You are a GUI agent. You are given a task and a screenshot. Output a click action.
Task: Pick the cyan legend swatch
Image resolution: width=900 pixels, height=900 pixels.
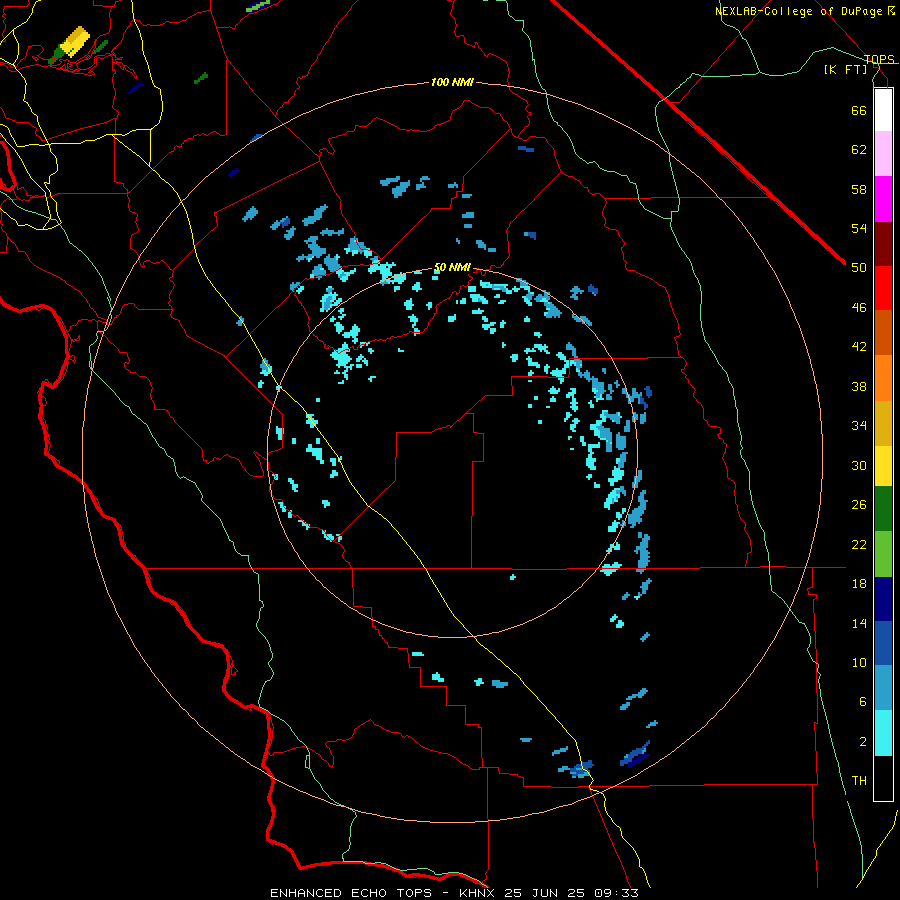coord(883,733)
